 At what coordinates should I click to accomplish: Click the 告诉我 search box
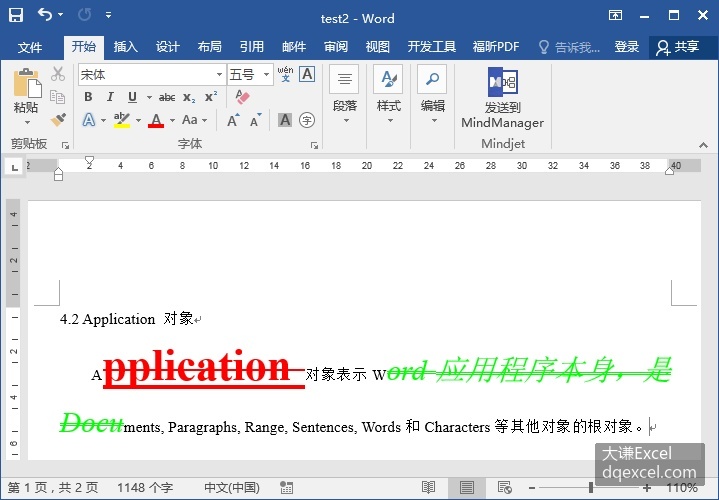click(569, 47)
